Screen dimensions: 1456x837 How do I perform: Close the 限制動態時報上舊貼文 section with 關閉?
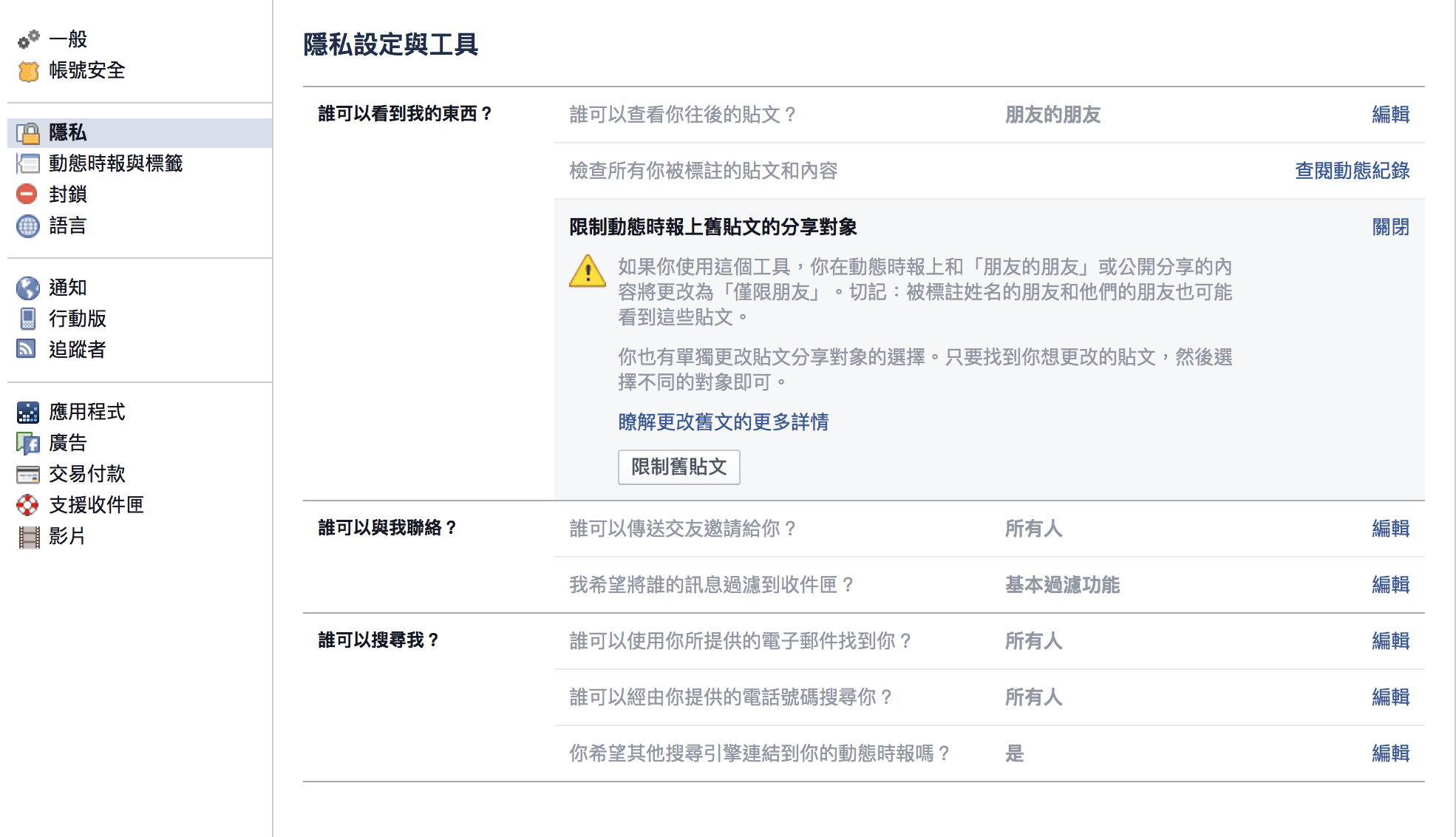tap(1391, 227)
